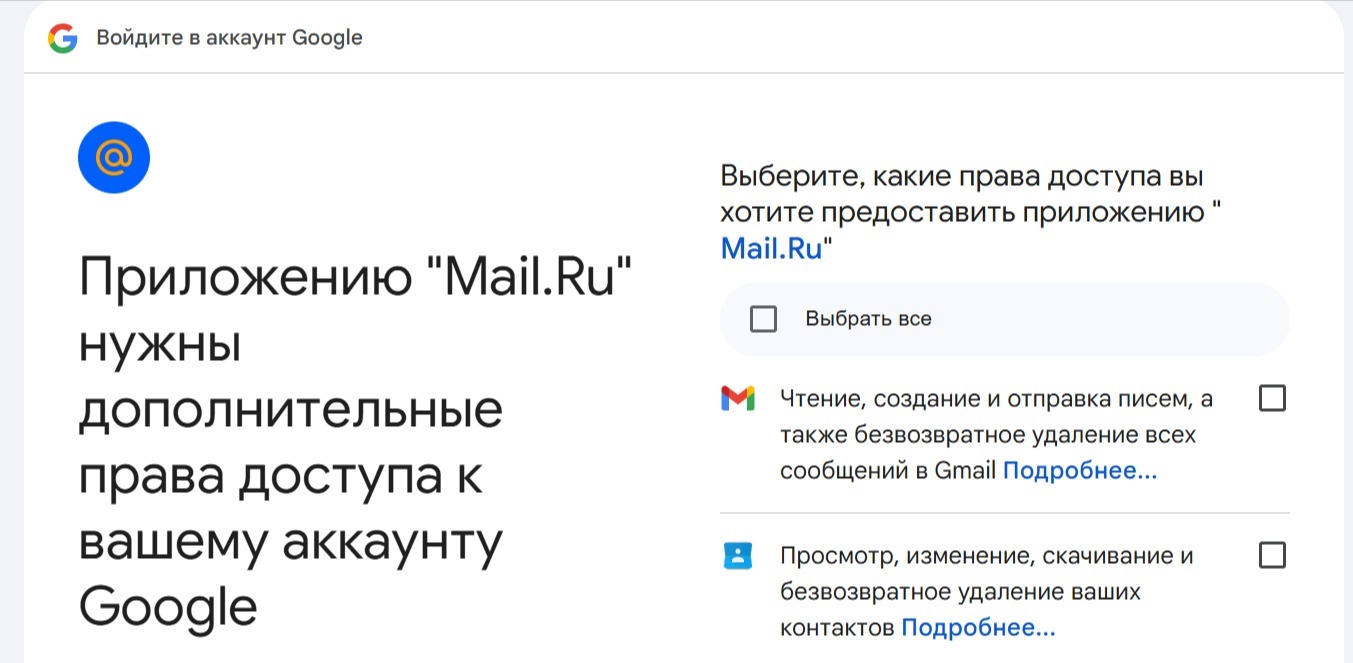Click the "Войдите в аккаунт Google" header title

229,39
